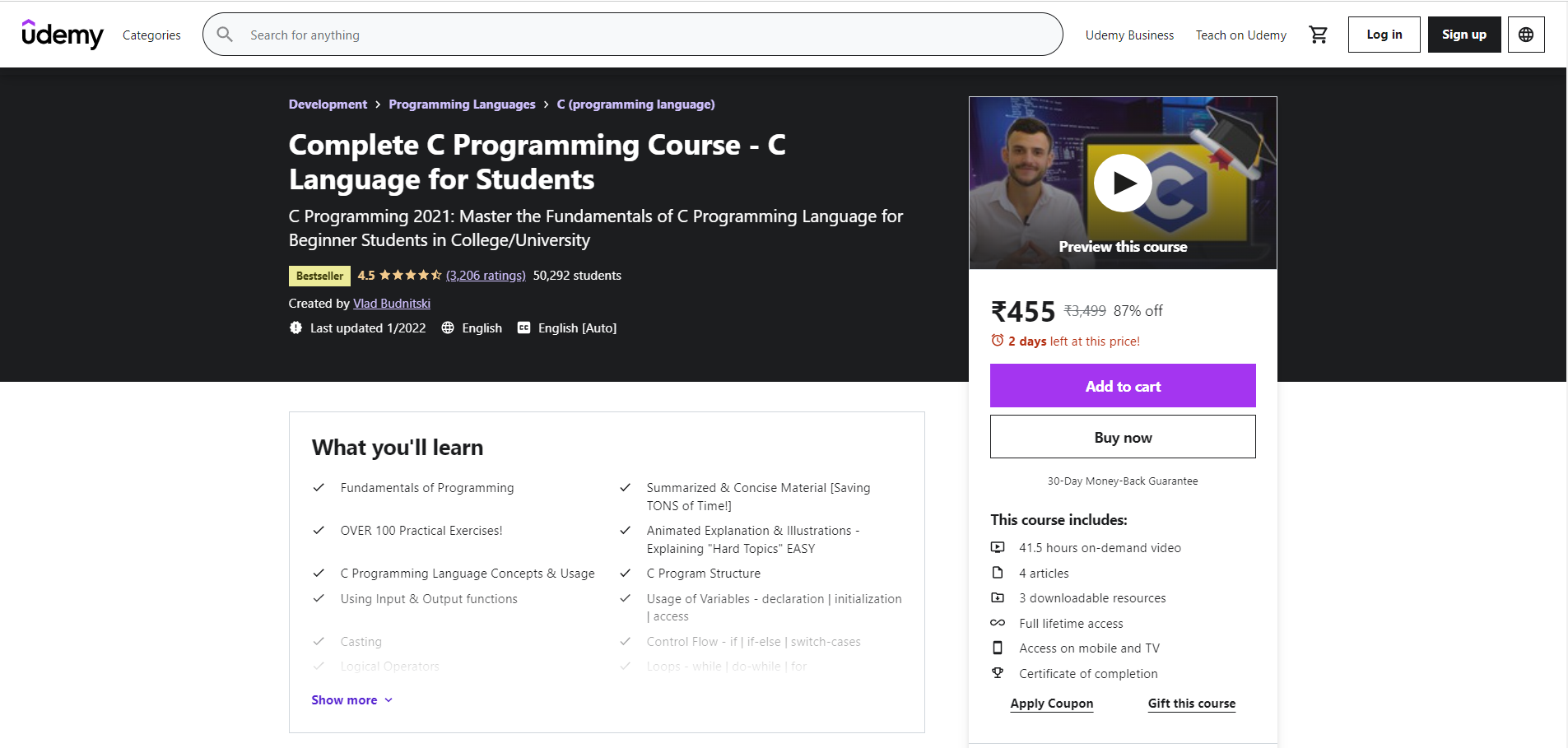Click the certificate trophy icon
Viewport: 1568px width, 748px height.
(x=998, y=673)
